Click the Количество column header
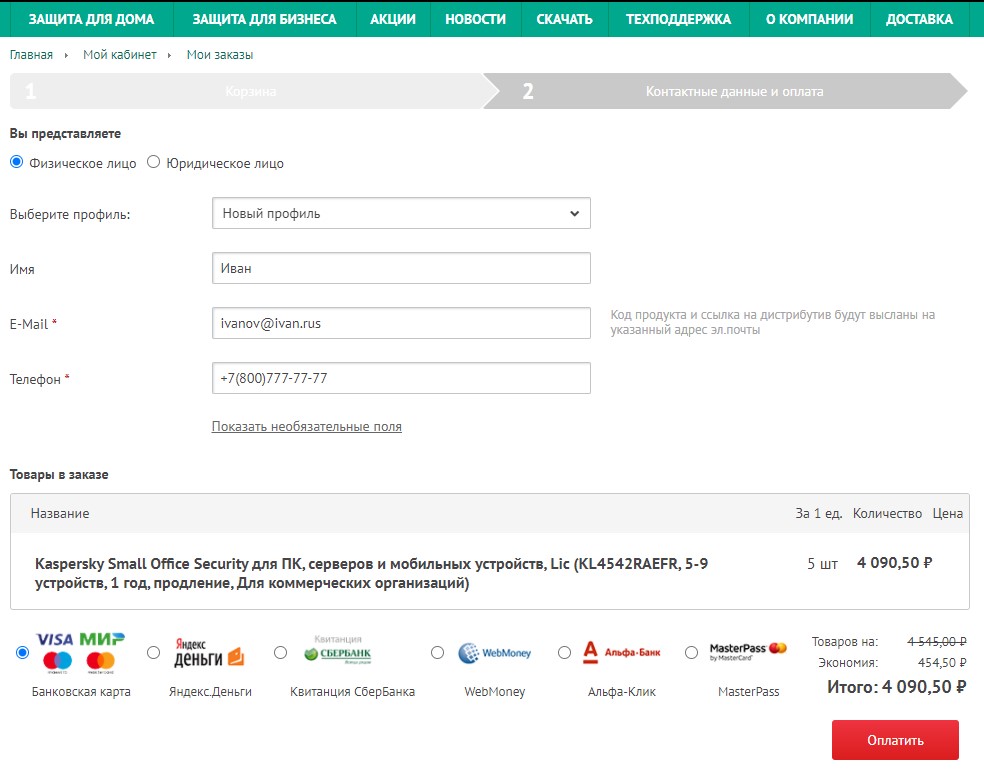 pos(887,513)
